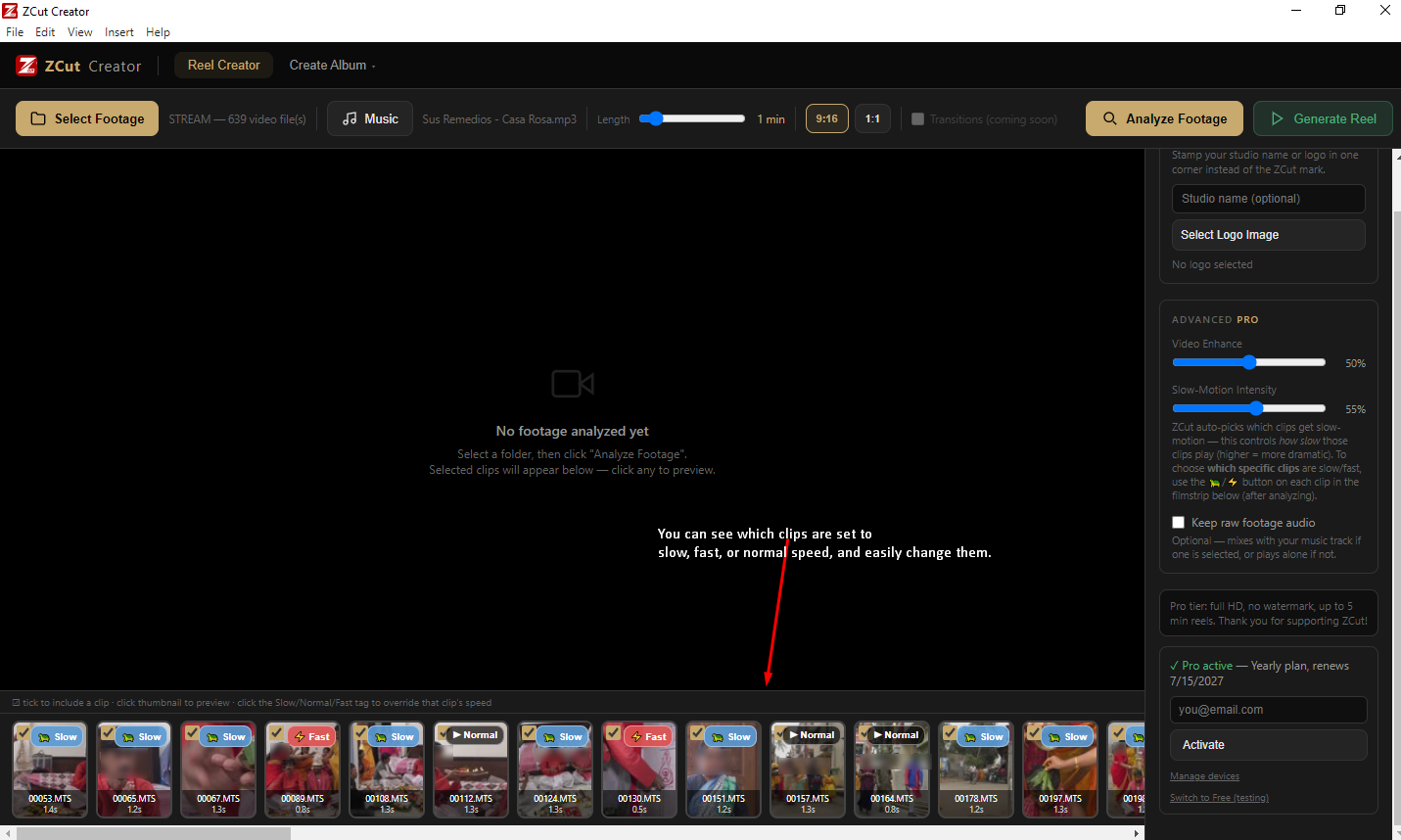
Task: Open the File menu
Action: coord(15,32)
